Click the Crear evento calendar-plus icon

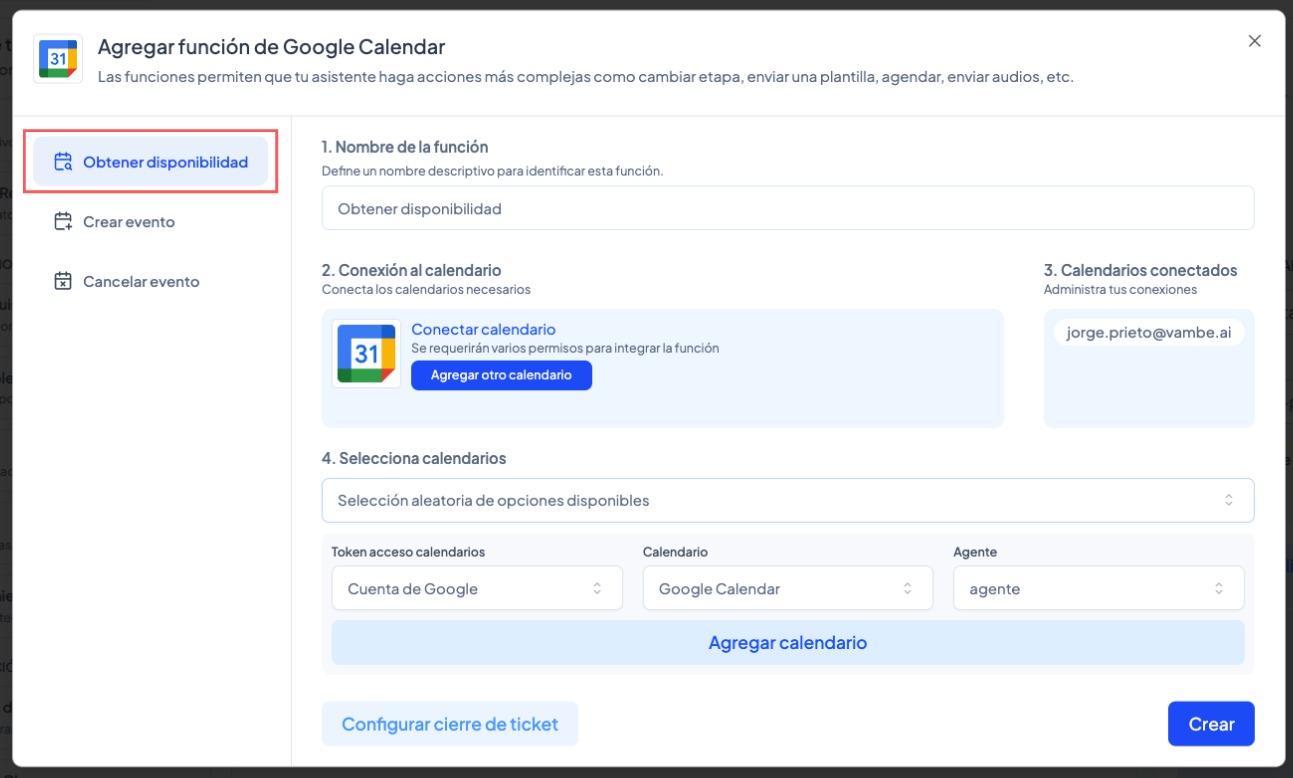point(63,222)
